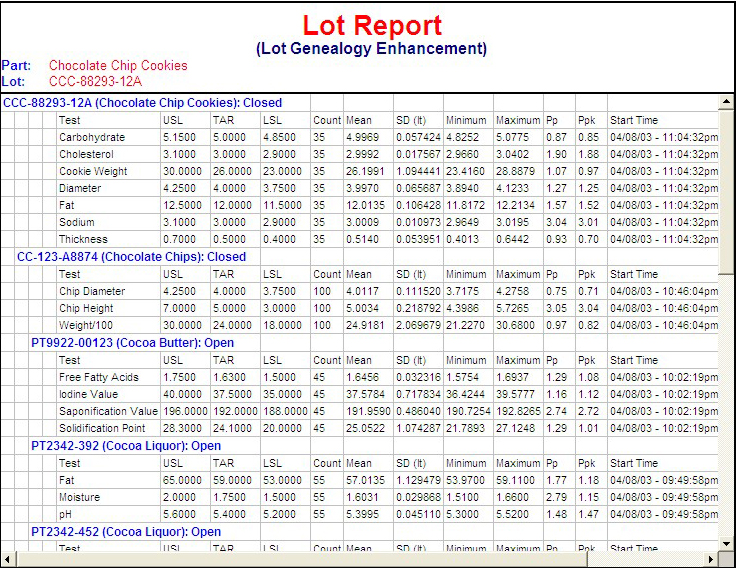Click the lot number CCC-88293-12A in the report header

point(95,81)
